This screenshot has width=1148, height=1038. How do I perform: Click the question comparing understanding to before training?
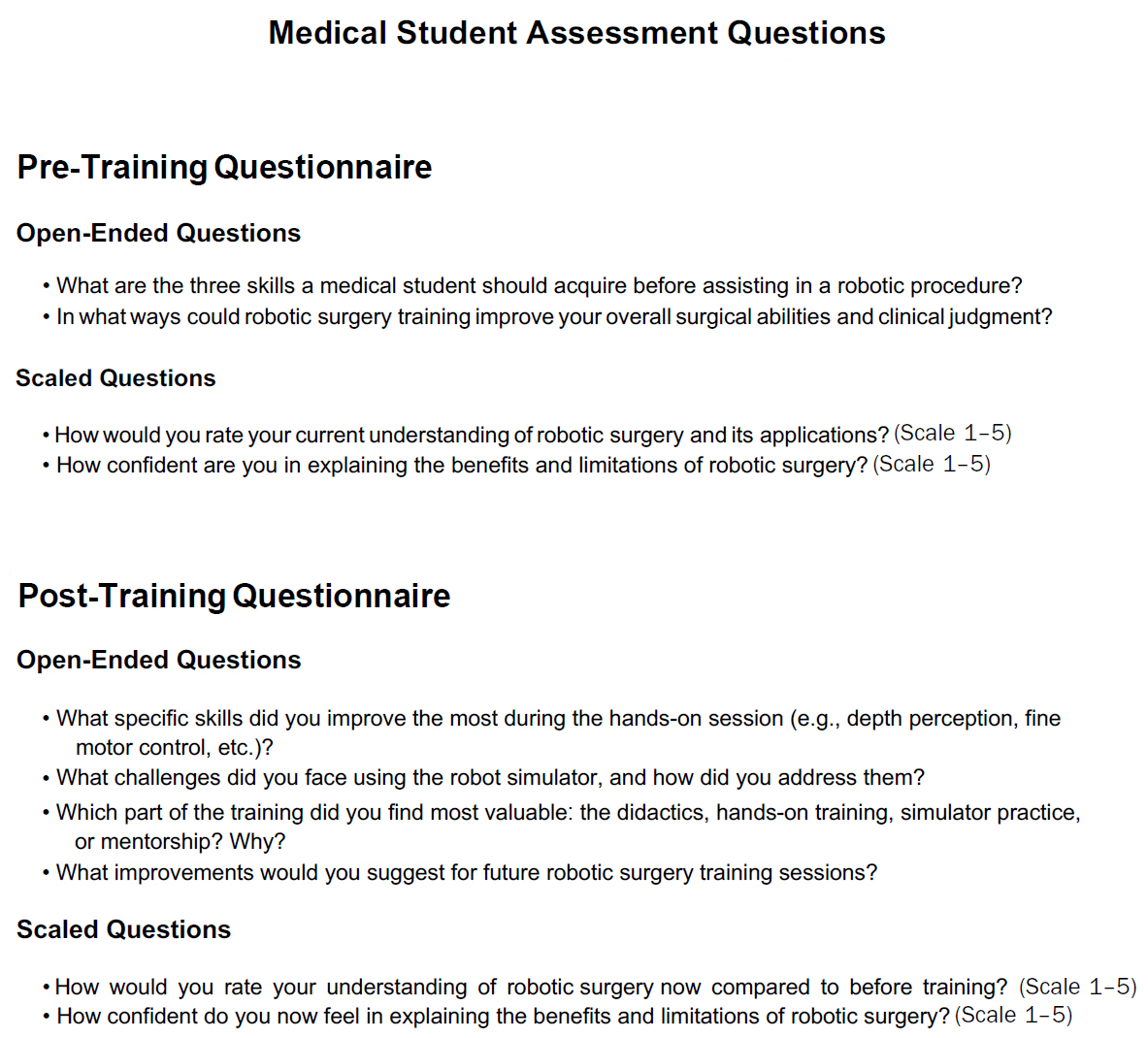pos(531,987)
